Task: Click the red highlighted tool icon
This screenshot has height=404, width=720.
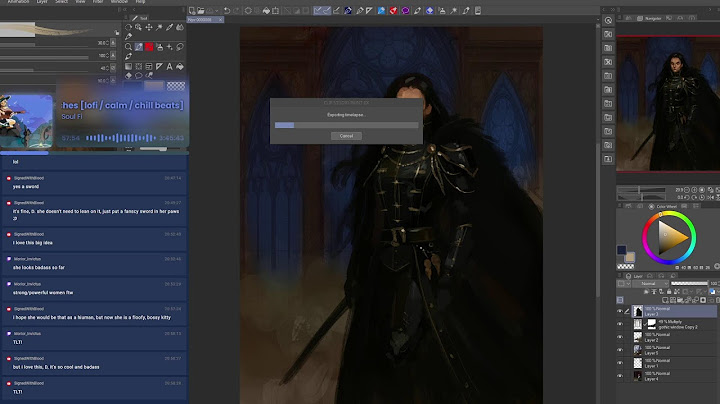Action: pyautogui.click(x=149, y=47)
